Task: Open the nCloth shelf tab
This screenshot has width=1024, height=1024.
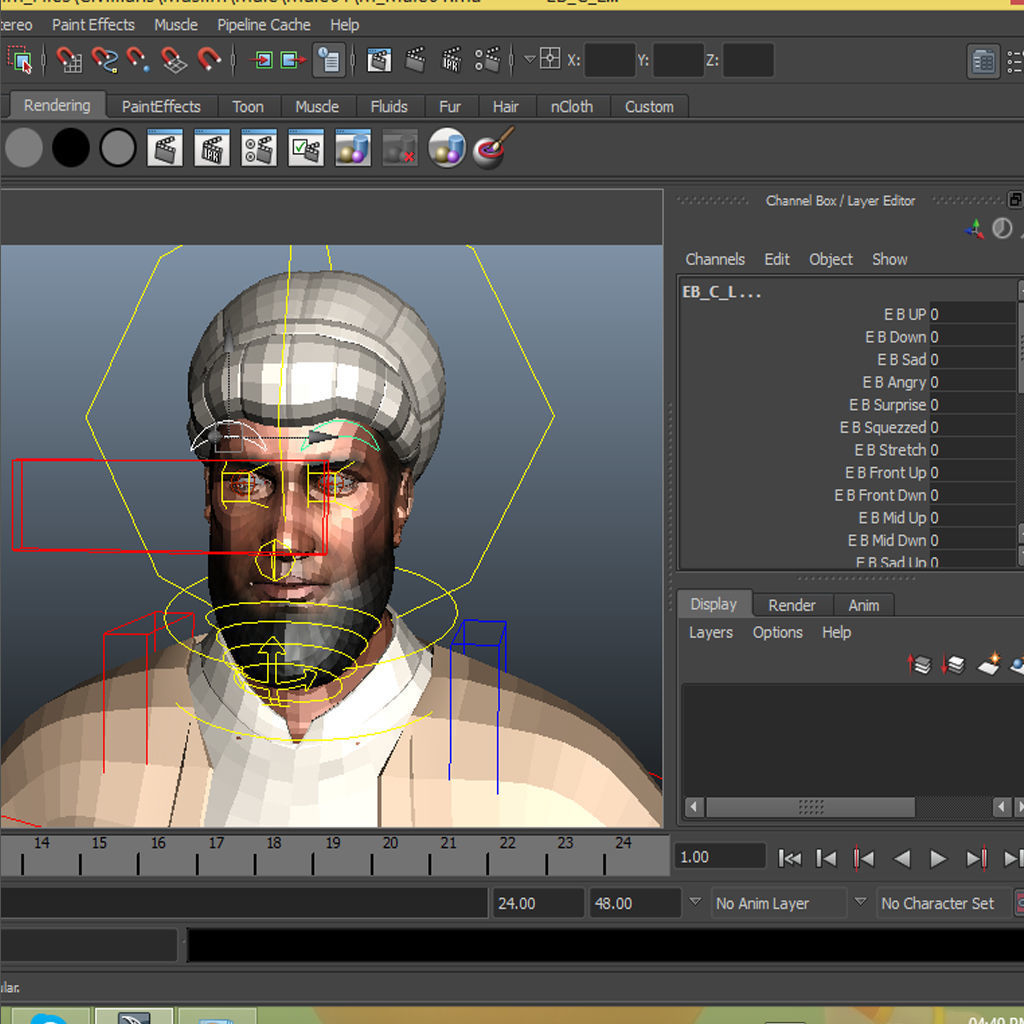Action: coord(572,106)
